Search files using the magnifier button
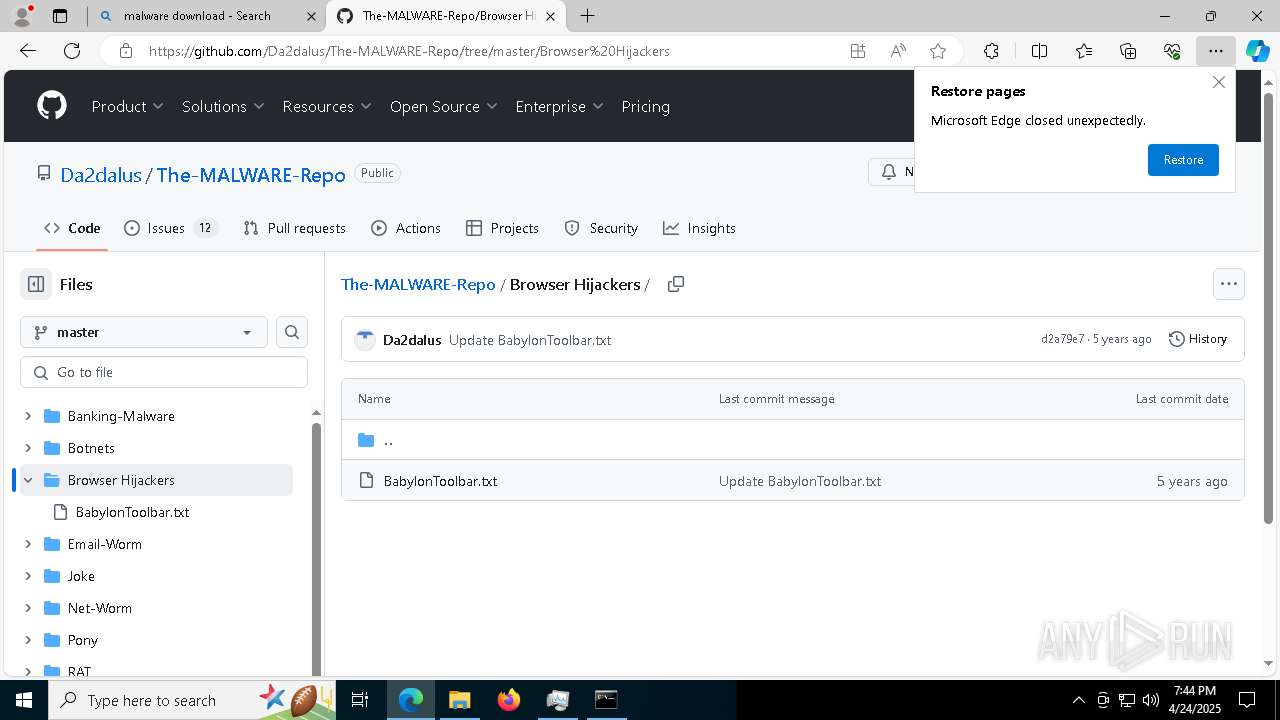 point(292,332)
